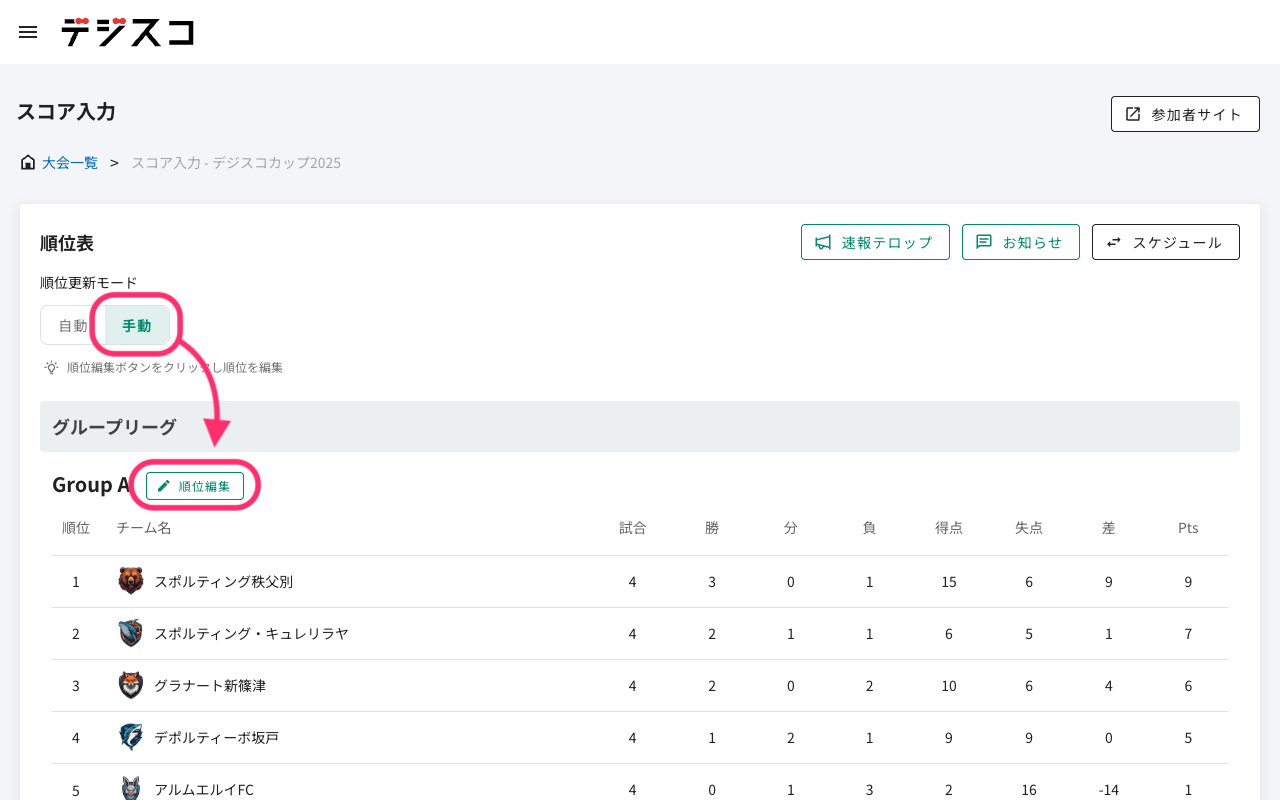The height and width of the screenshot is (800, 1280).
Task: Click the デポルティーボ坂戸 team emblem
Action: [x=131, y=737]
